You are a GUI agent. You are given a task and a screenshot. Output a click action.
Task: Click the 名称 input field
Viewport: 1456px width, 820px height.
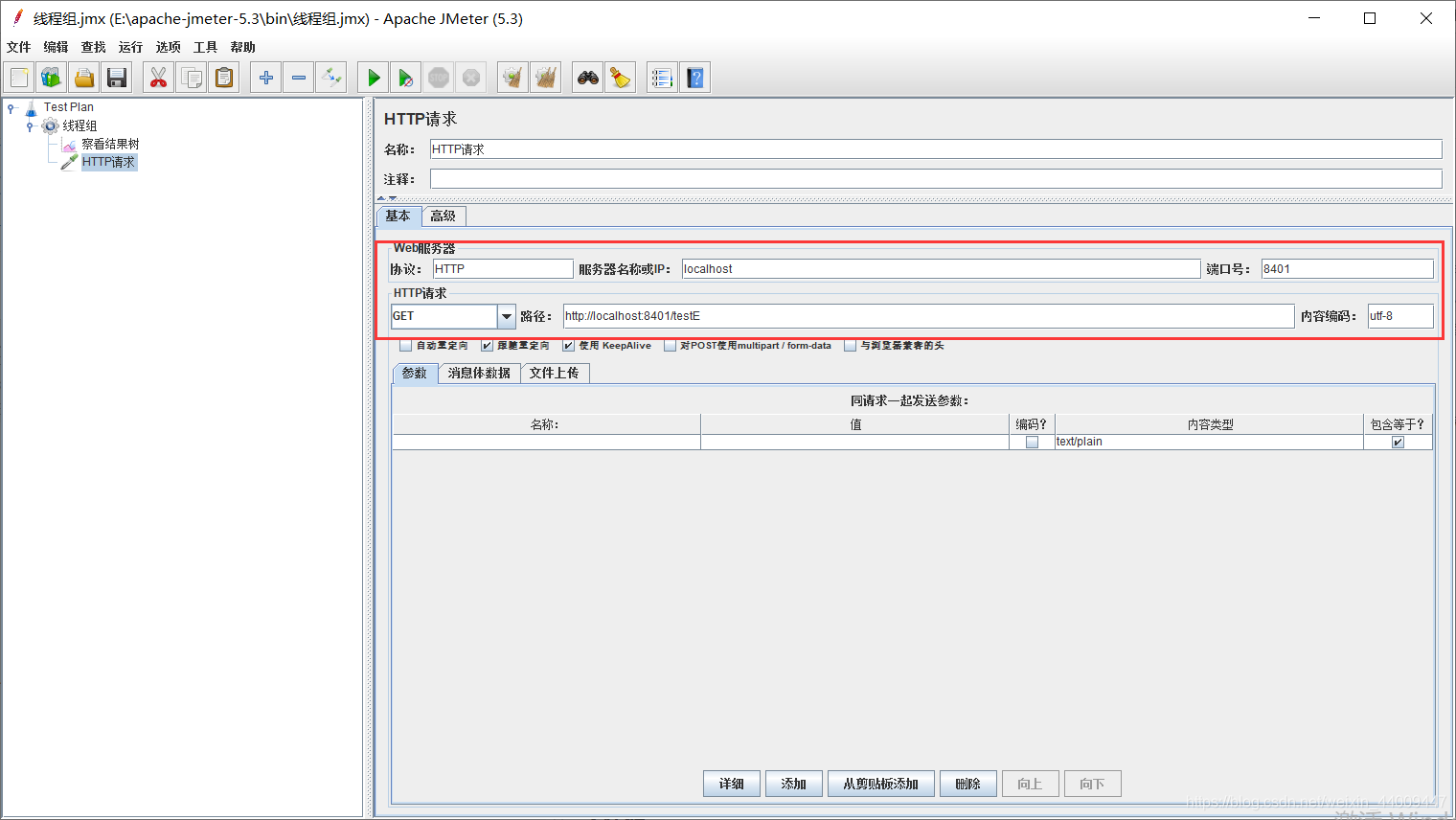point(936,149)
